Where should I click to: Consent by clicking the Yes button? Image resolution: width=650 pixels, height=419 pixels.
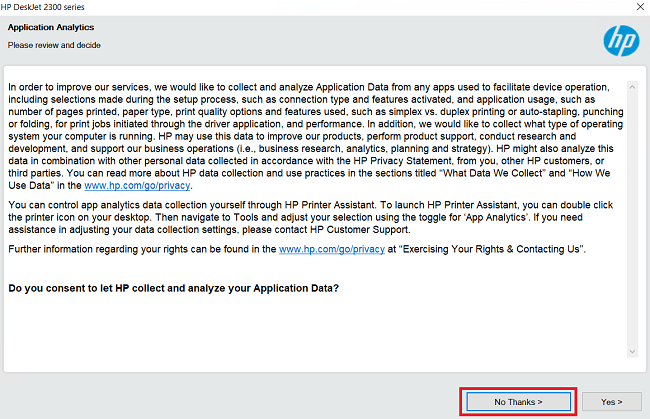611,402
